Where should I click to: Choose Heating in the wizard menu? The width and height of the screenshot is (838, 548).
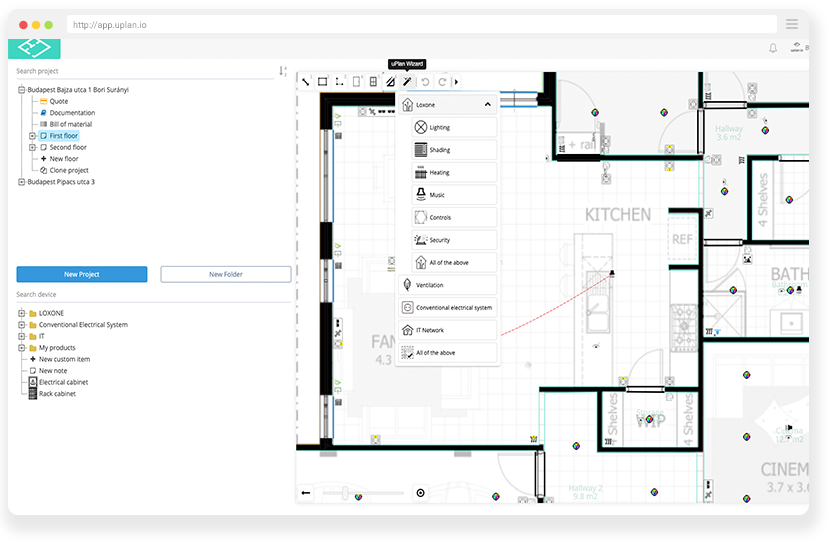[x=454, y=172]
